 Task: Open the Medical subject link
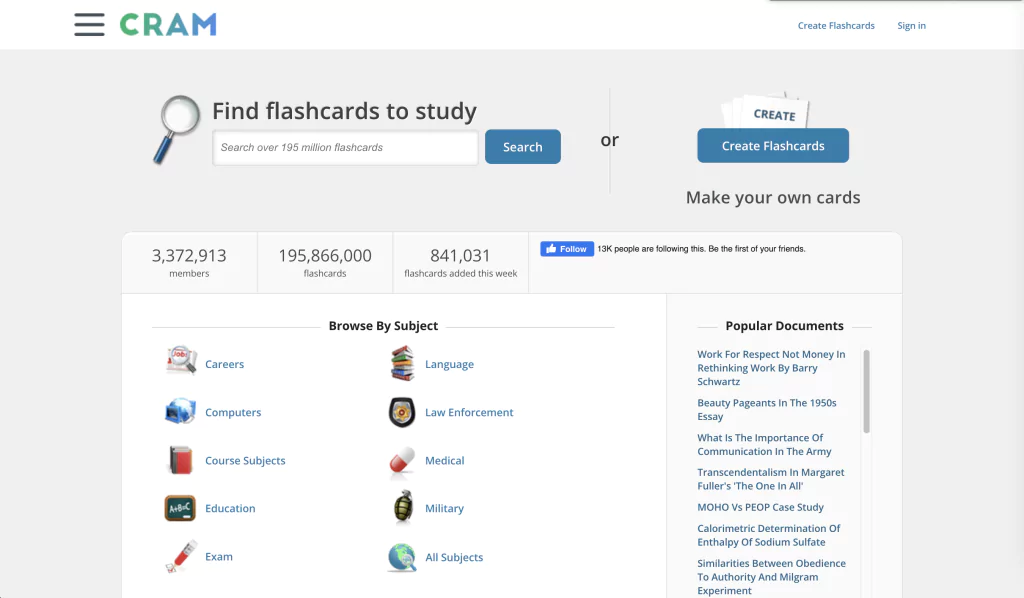point(445,461)
